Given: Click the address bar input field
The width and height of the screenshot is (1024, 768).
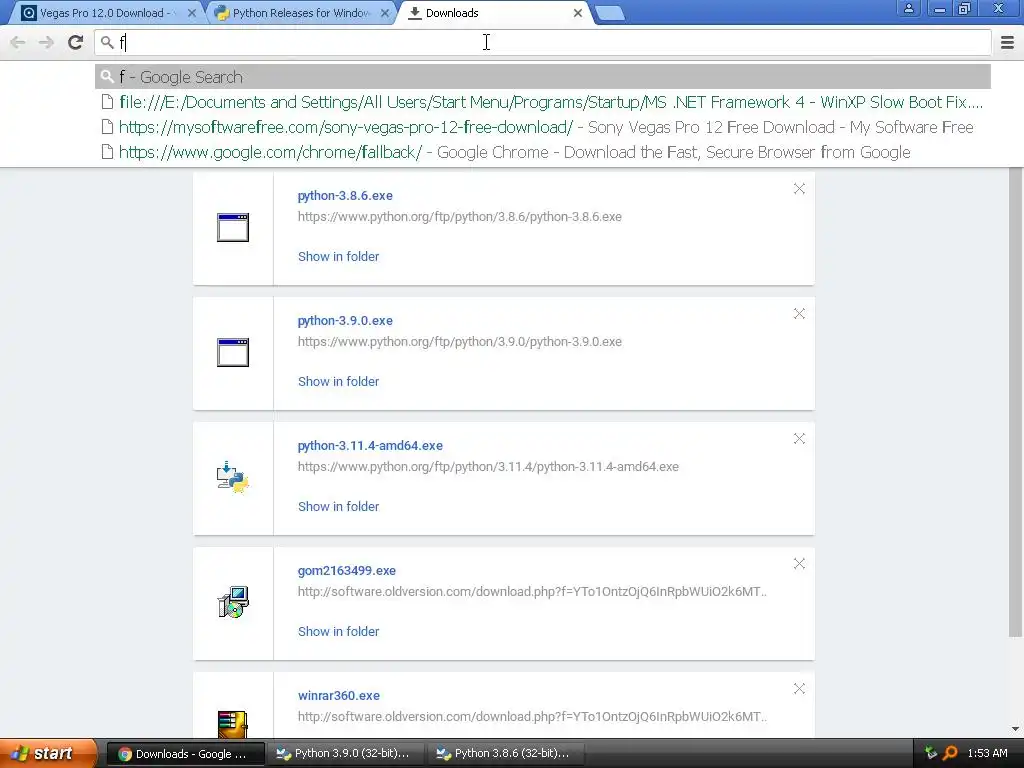Looking at the screenshot, I should pos(543,42).
